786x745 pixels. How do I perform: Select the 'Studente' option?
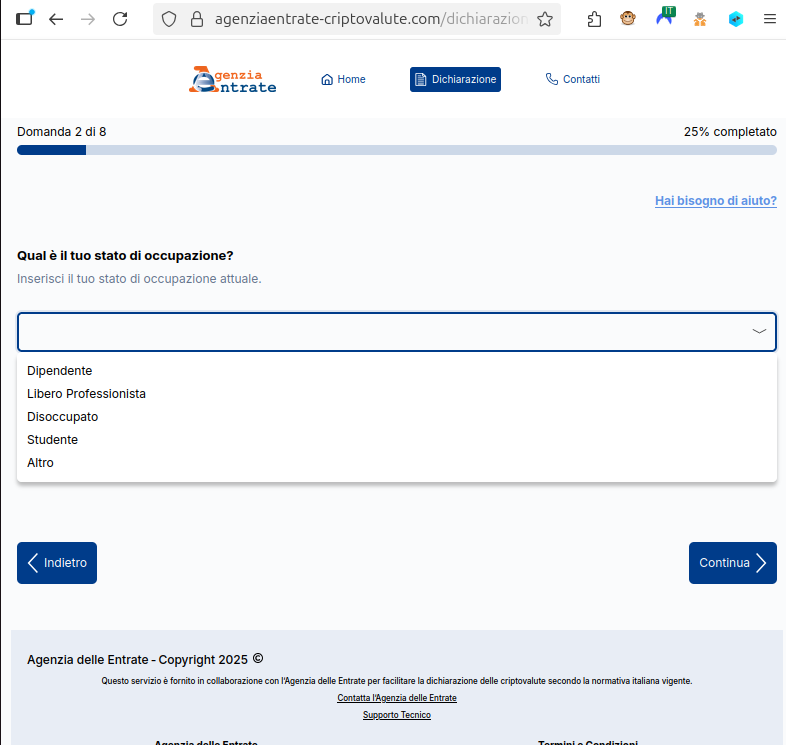pos(53,440)
